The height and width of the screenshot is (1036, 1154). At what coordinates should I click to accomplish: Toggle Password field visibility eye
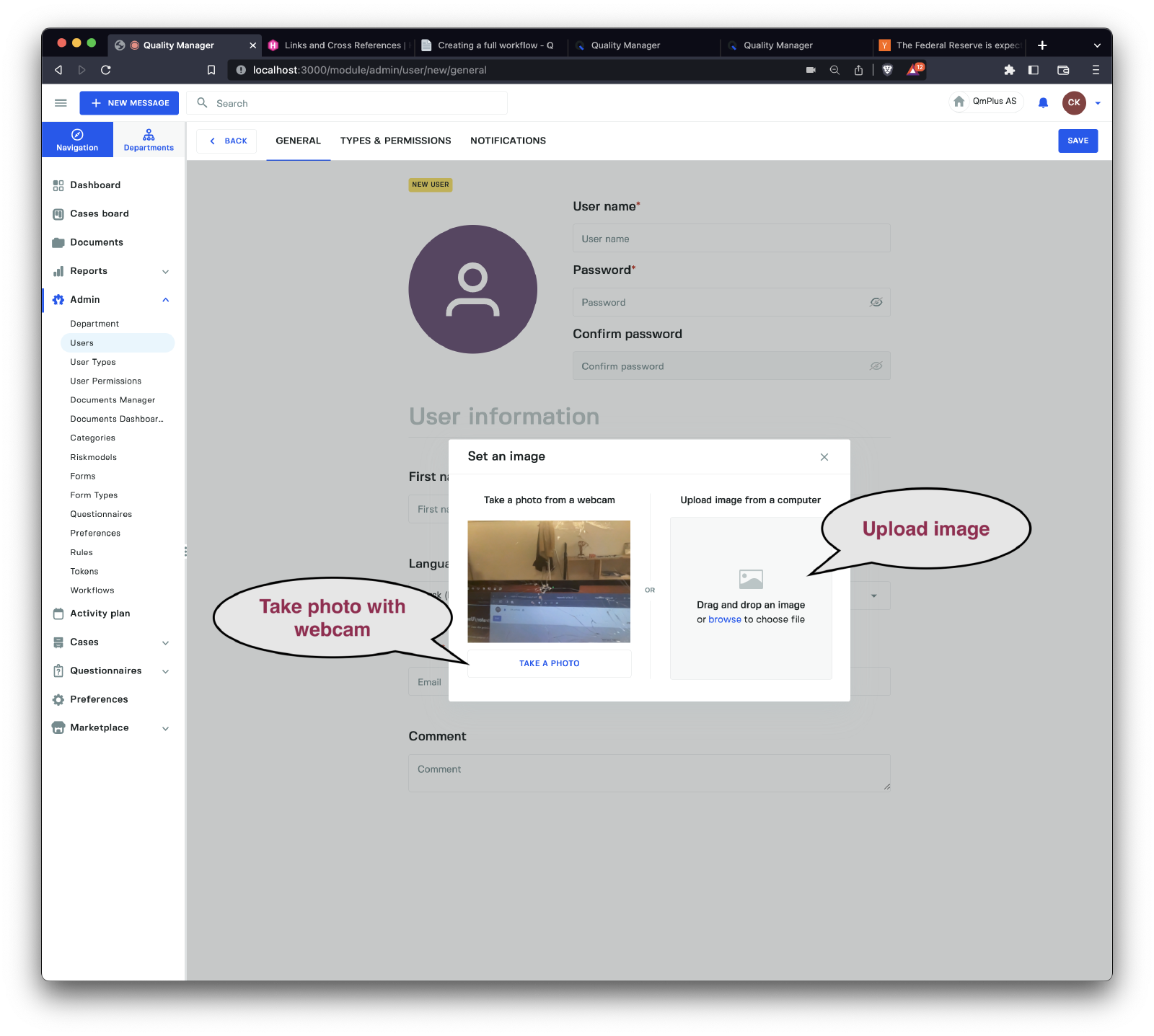[x=876, y=302]
